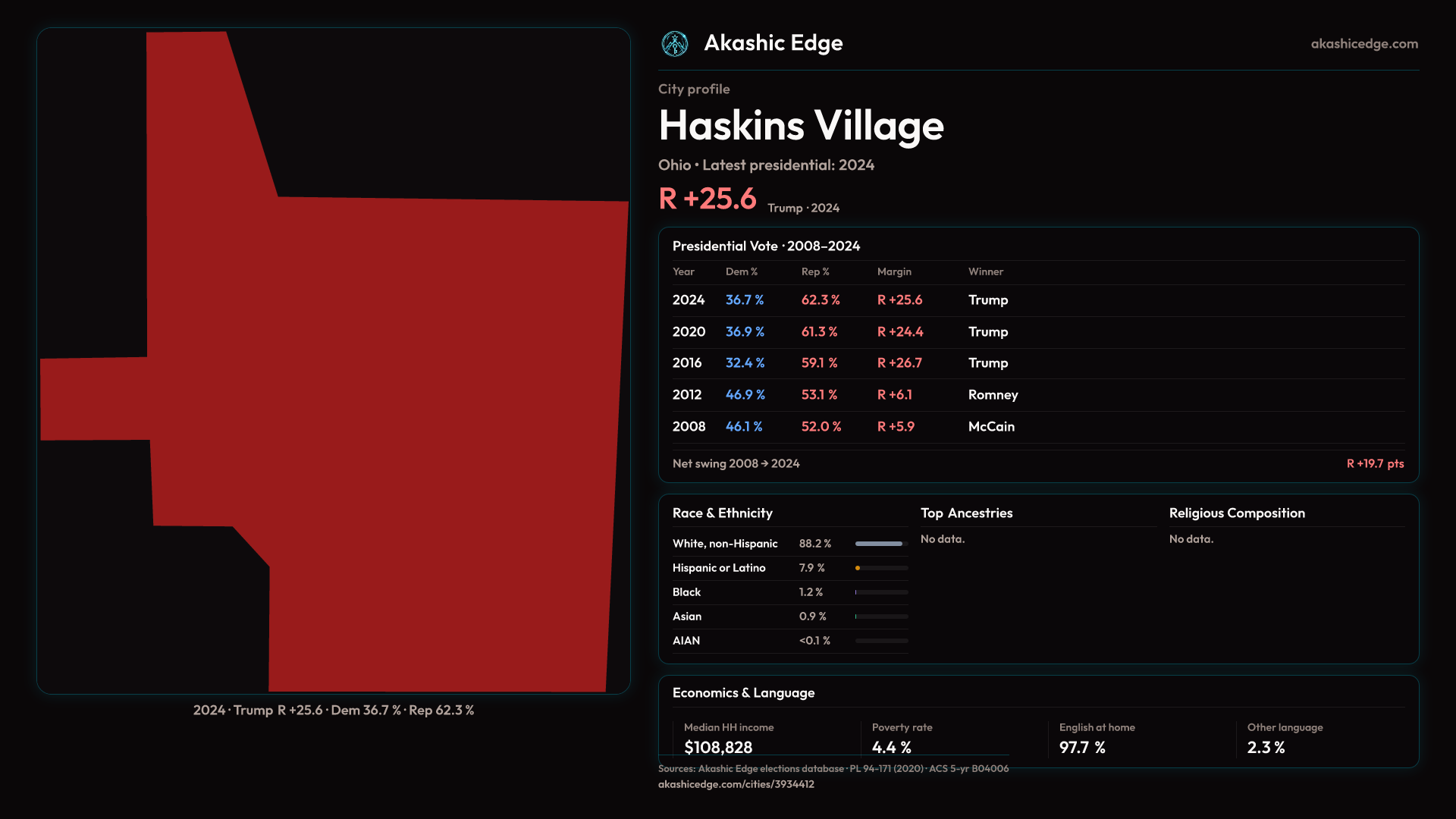
Task: Click the 2016 R +26.7 margin
Action: click(899, 363)
